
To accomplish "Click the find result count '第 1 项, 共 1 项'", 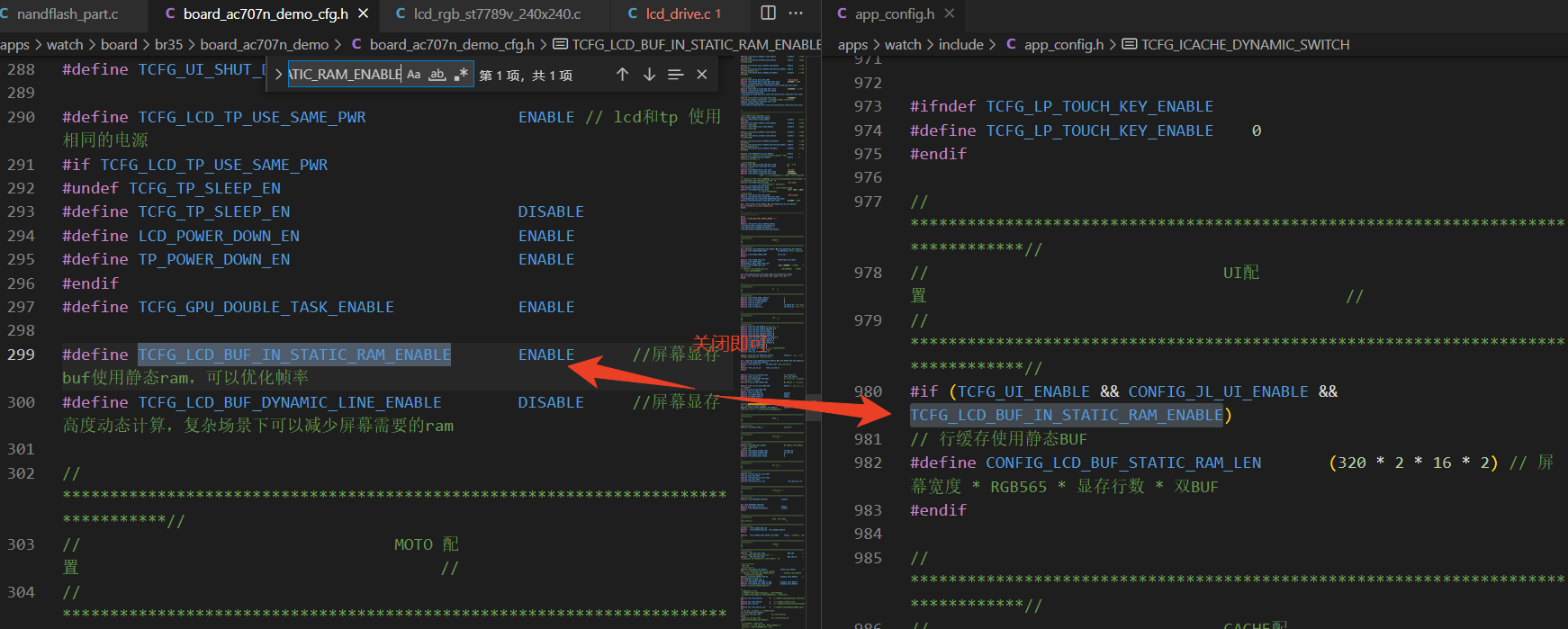I will click(x=526, y=76).
